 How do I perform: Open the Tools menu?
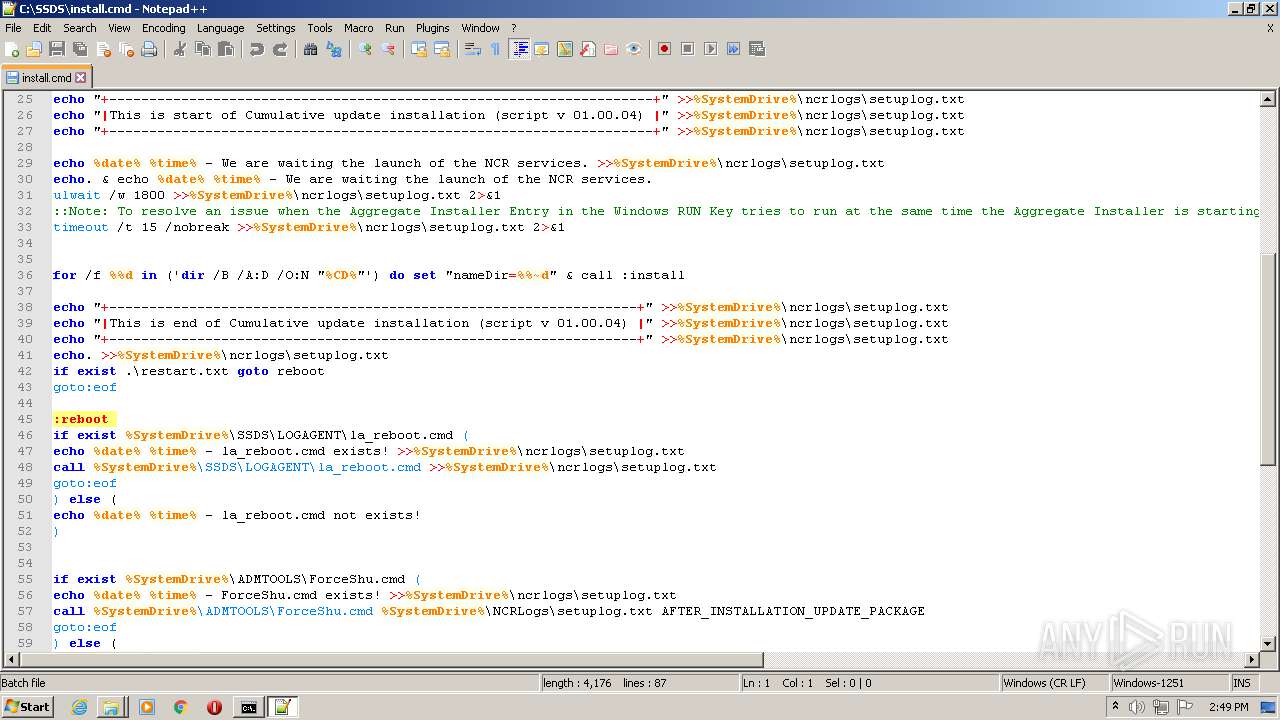click(320, 28)
